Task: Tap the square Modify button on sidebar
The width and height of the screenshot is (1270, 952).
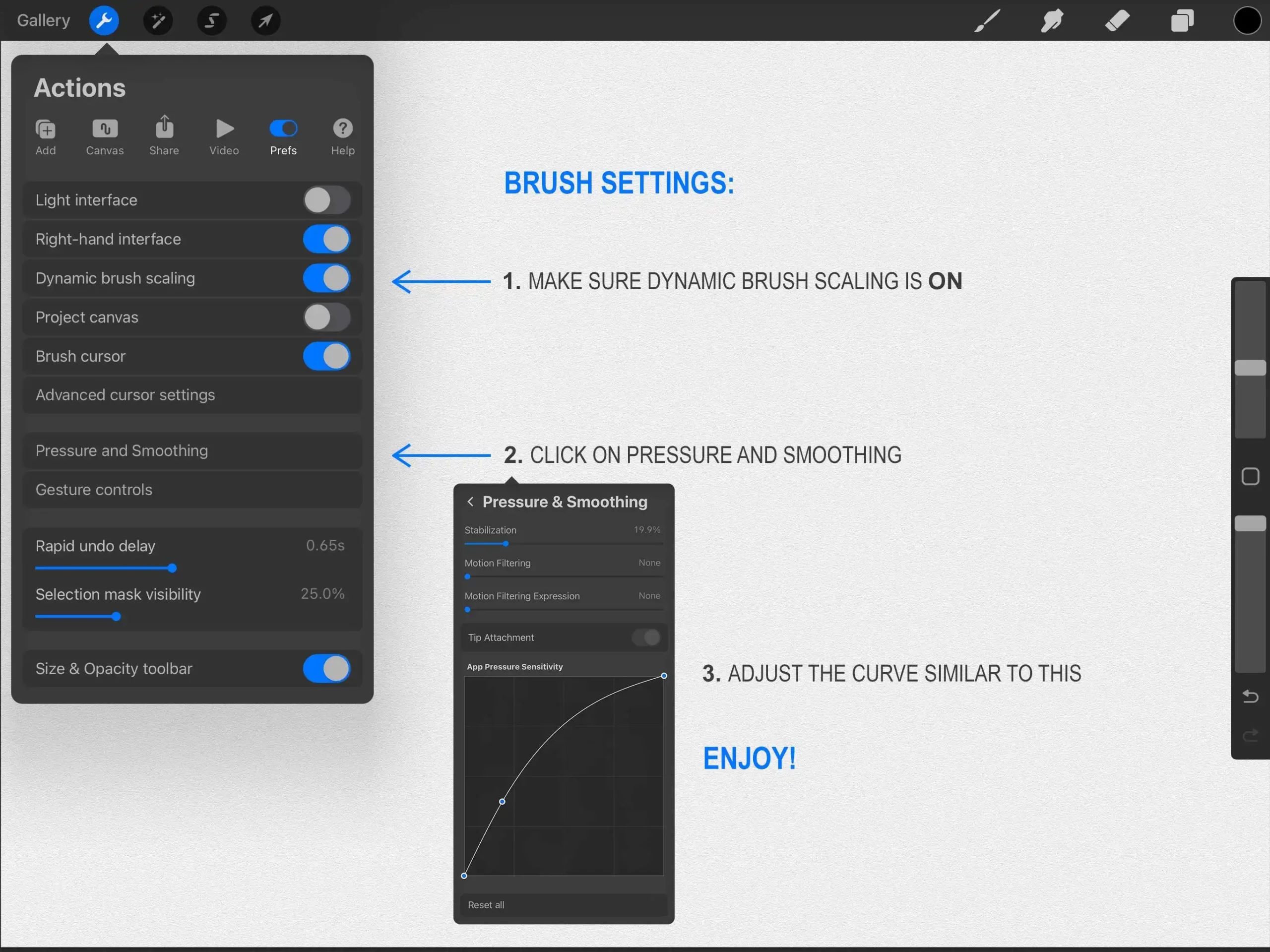Action: pyautogui.click(x=1251, y=476)
